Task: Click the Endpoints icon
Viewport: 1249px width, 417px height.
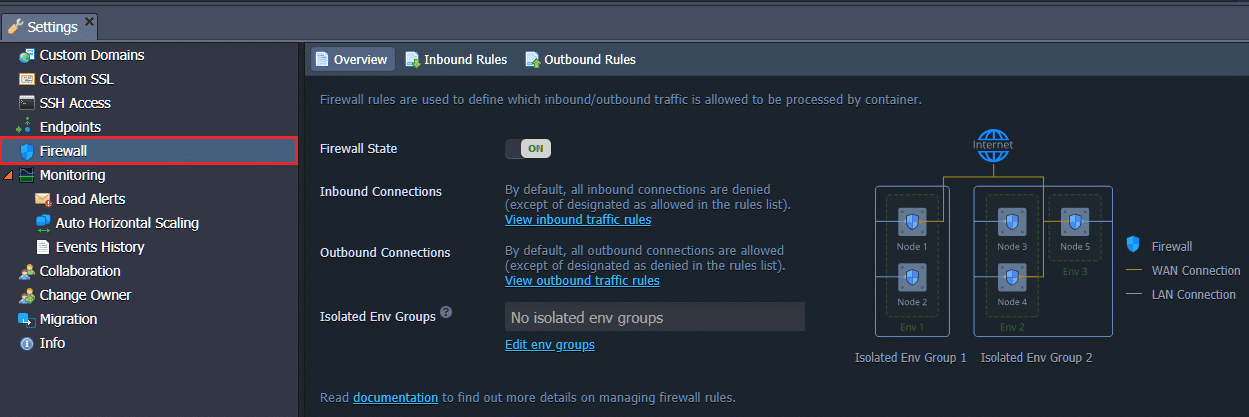Action: (x=27, y=127)
